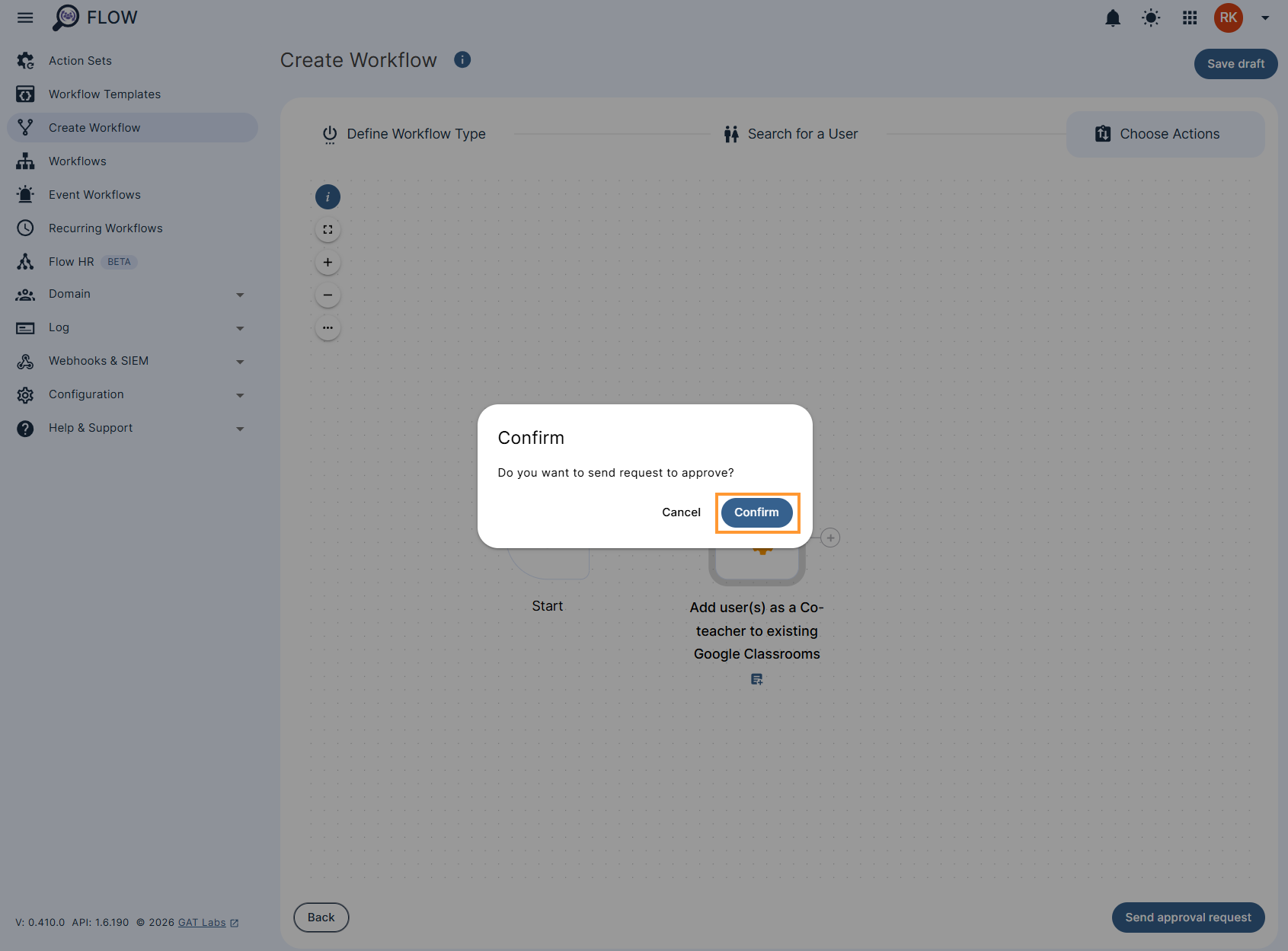Image resolution: width=1288 pixels, height=951 pixels.
Task: Toggle the light/dark theme
Action: click(1151, 18)
